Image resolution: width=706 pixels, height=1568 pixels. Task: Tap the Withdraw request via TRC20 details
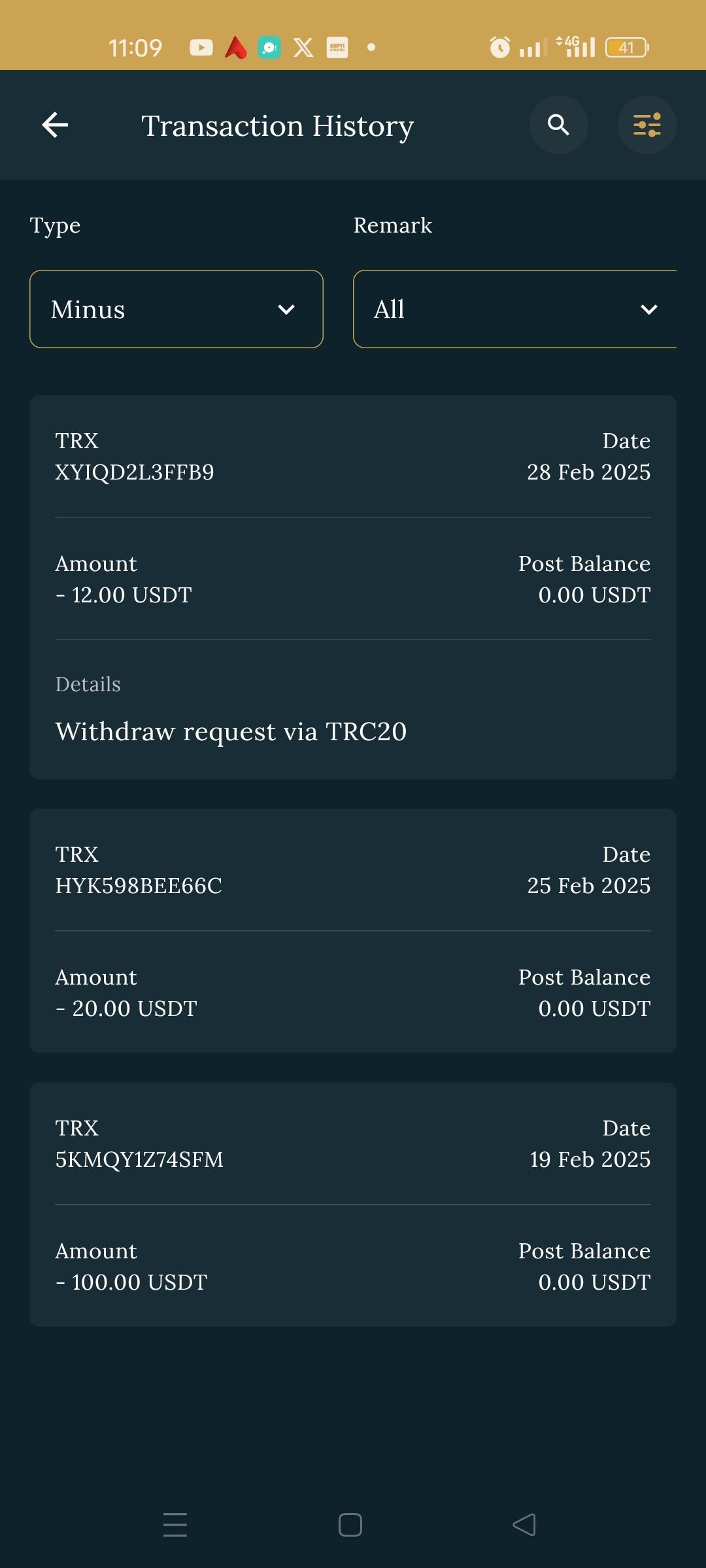231,731
